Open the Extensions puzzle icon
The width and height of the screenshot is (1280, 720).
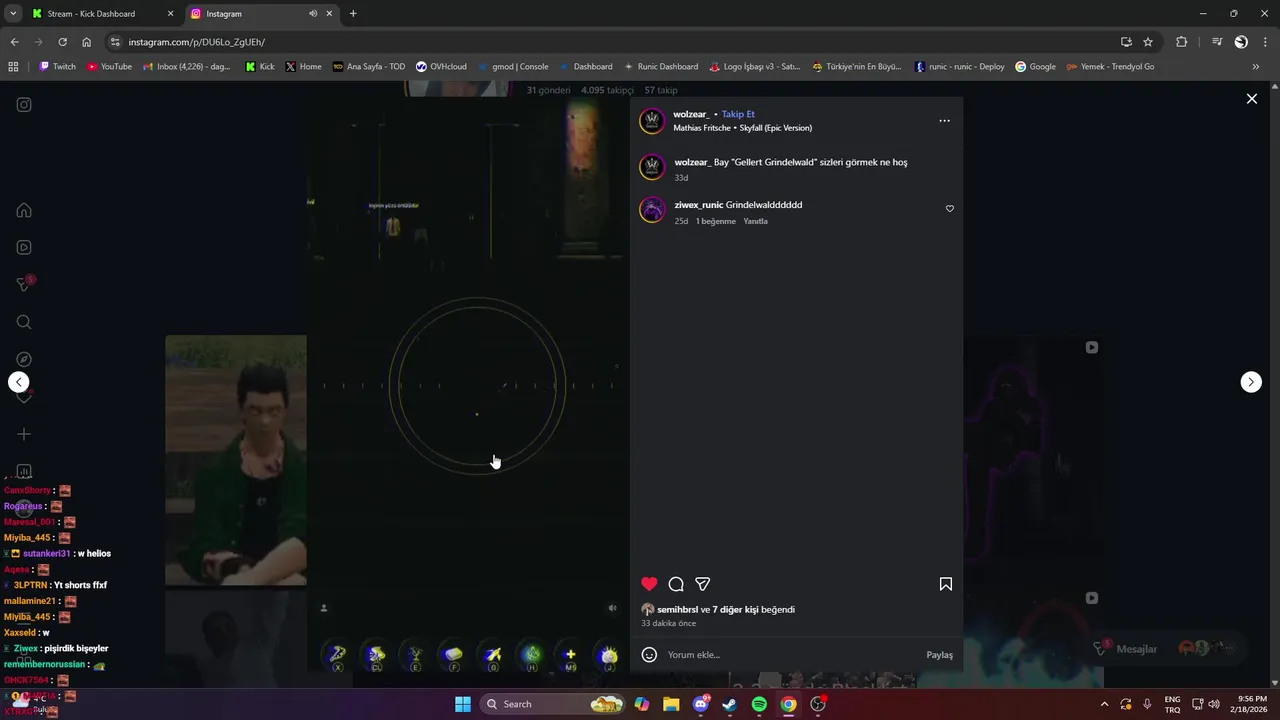(1182, 42)
